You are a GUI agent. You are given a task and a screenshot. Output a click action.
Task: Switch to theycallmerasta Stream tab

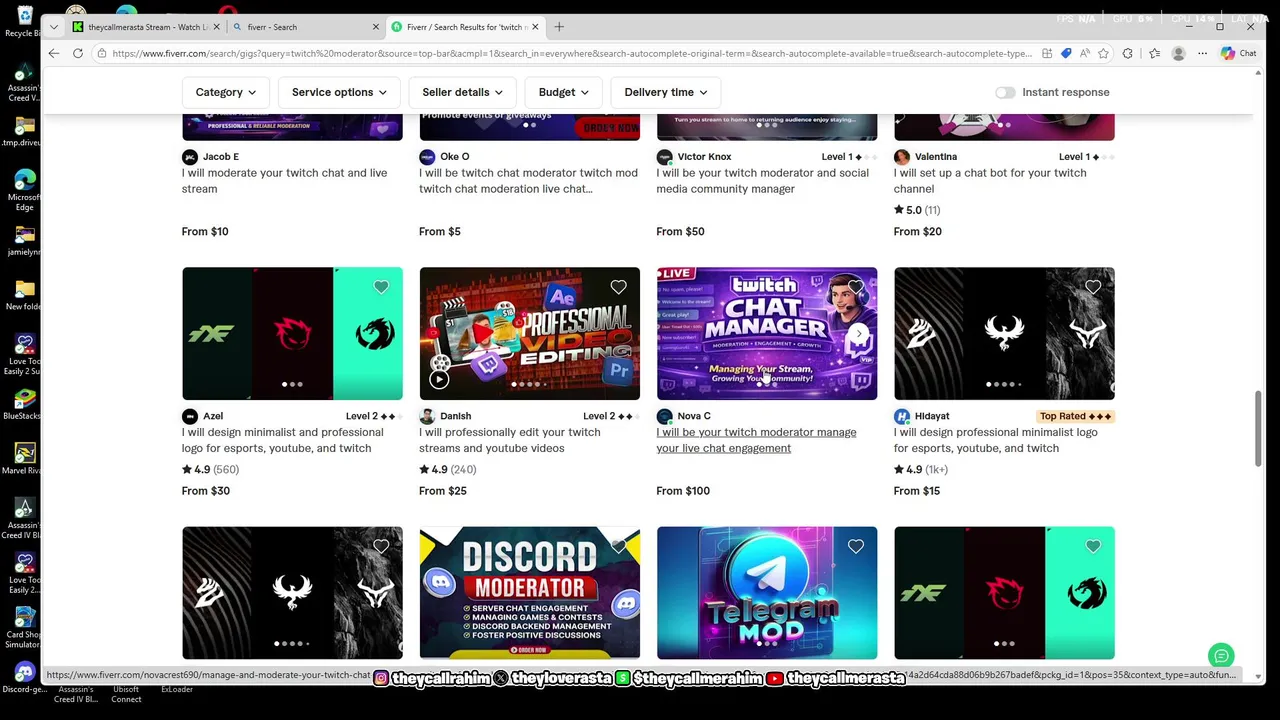pos(145,27)
